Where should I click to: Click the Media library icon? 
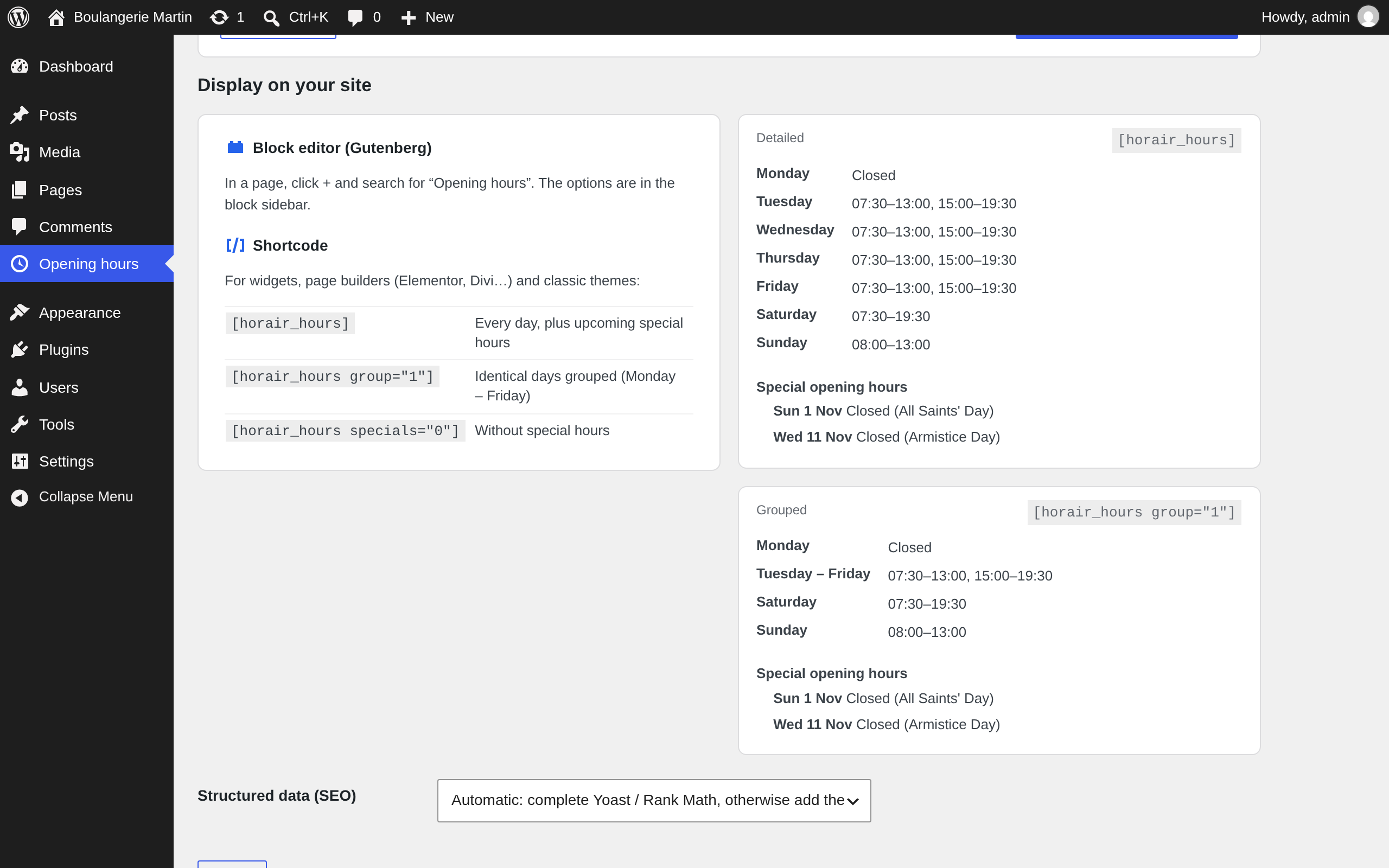click(20, 152)
